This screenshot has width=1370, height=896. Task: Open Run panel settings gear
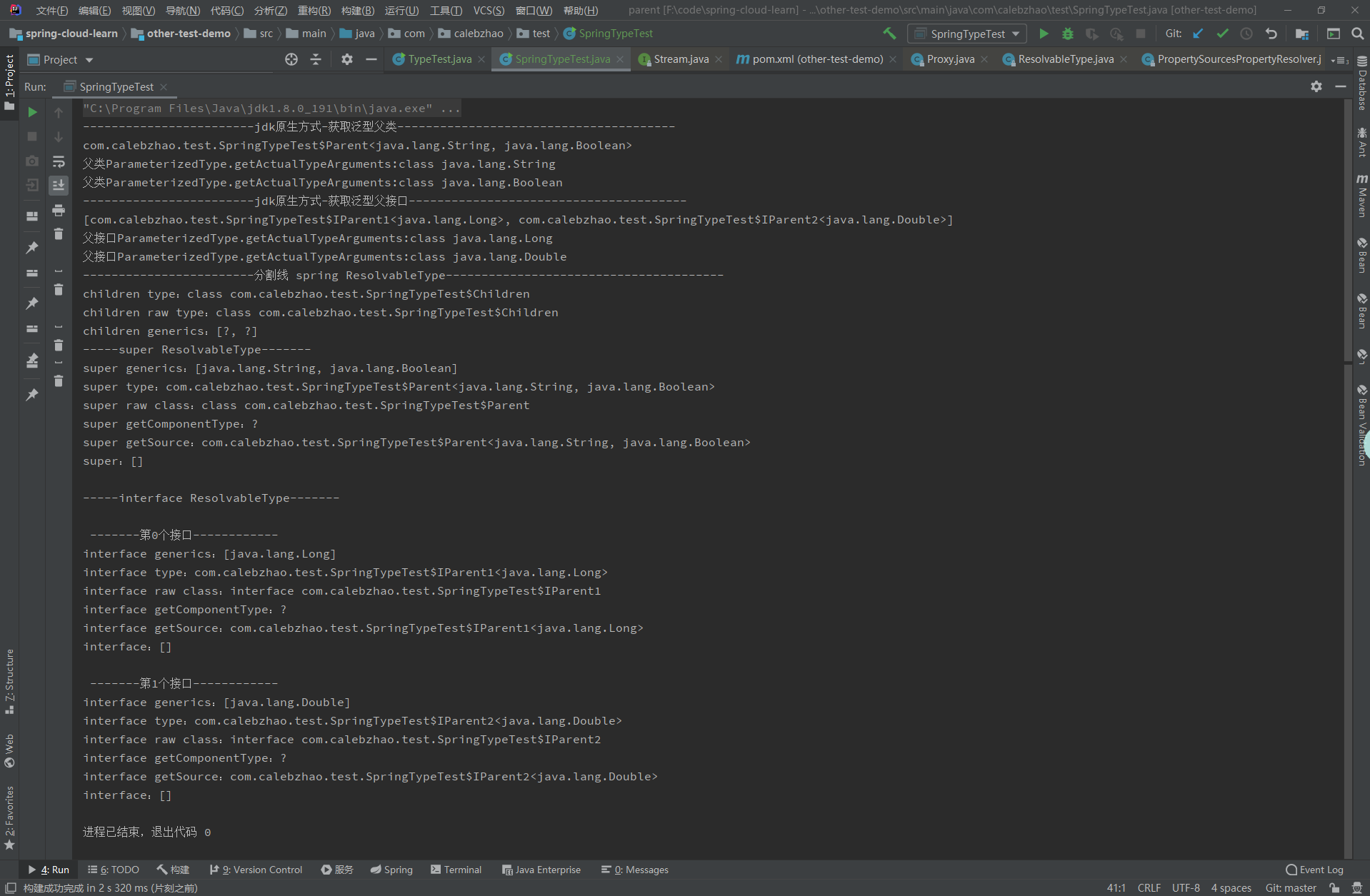click(1316, 86)
